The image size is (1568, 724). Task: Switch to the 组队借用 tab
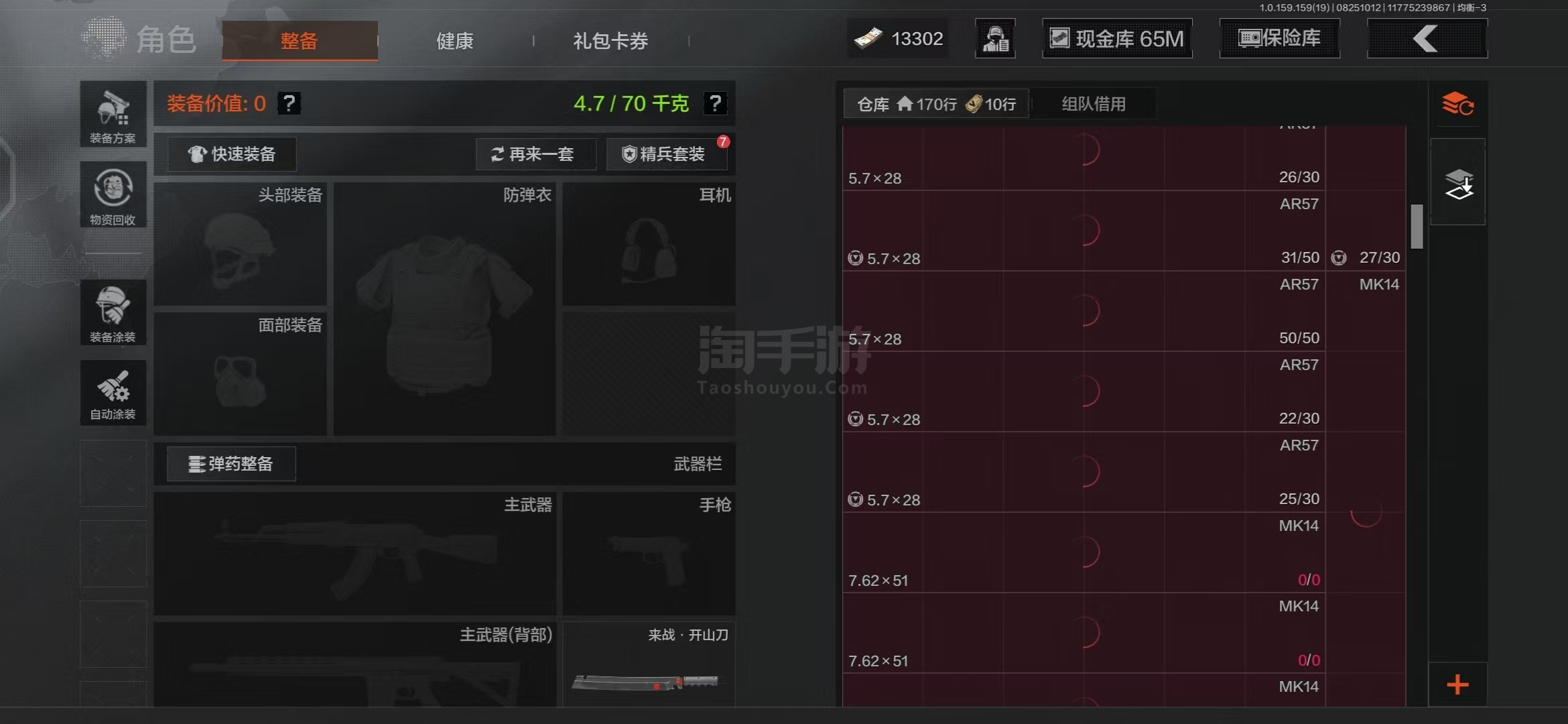pyautogui.click(x=1094, y=104)
